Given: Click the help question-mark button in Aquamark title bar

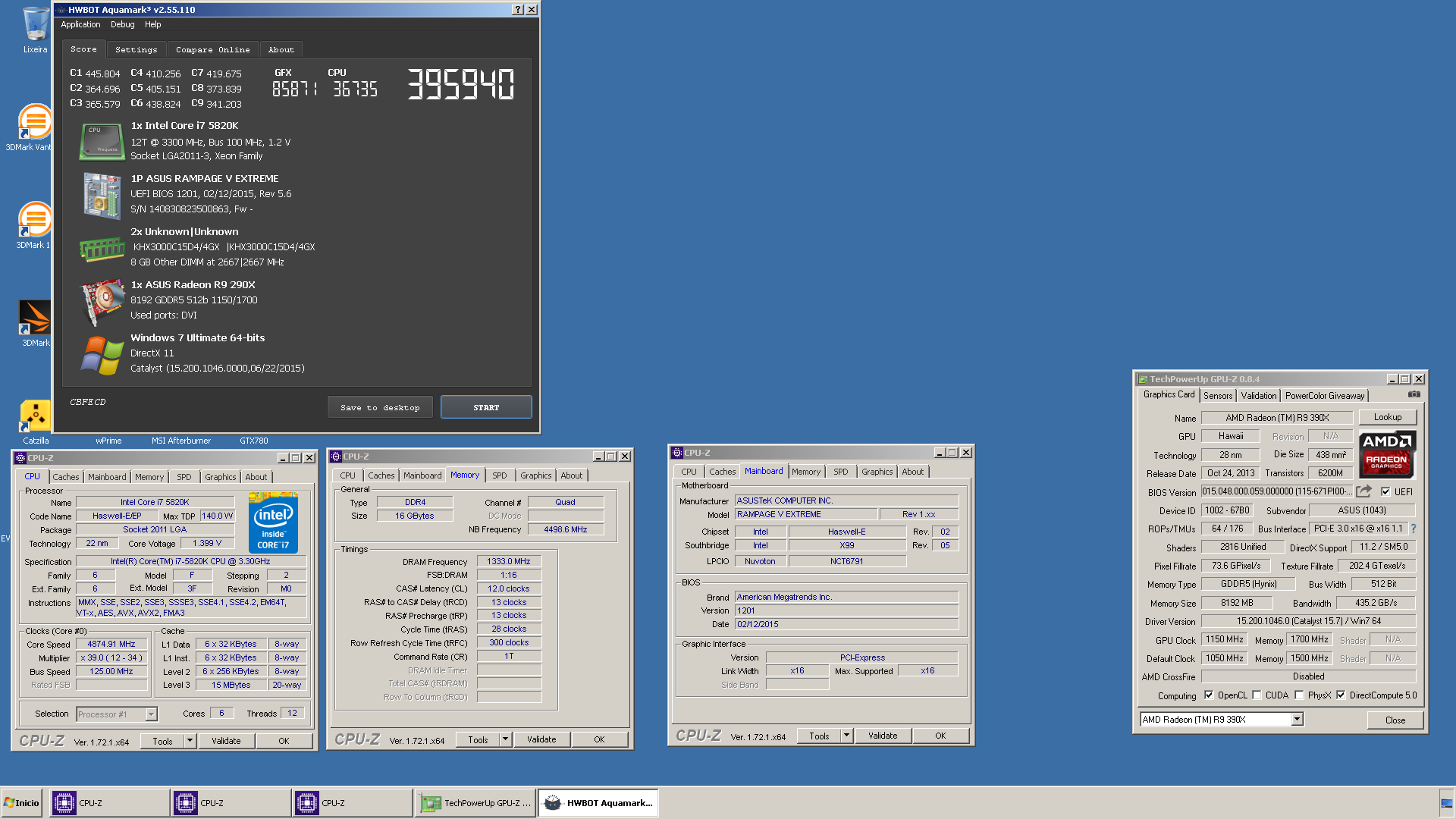Looking at the screenshot, I should (x=518, y=10).
